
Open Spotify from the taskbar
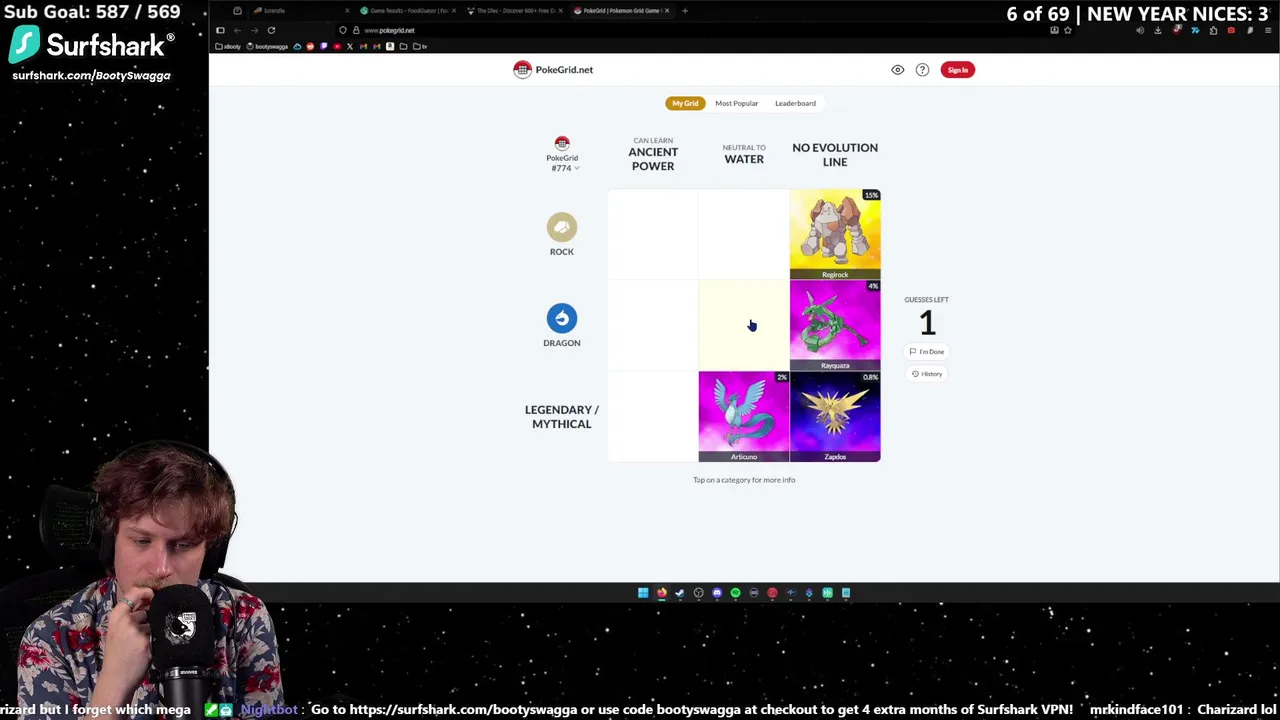click(735, 593)
